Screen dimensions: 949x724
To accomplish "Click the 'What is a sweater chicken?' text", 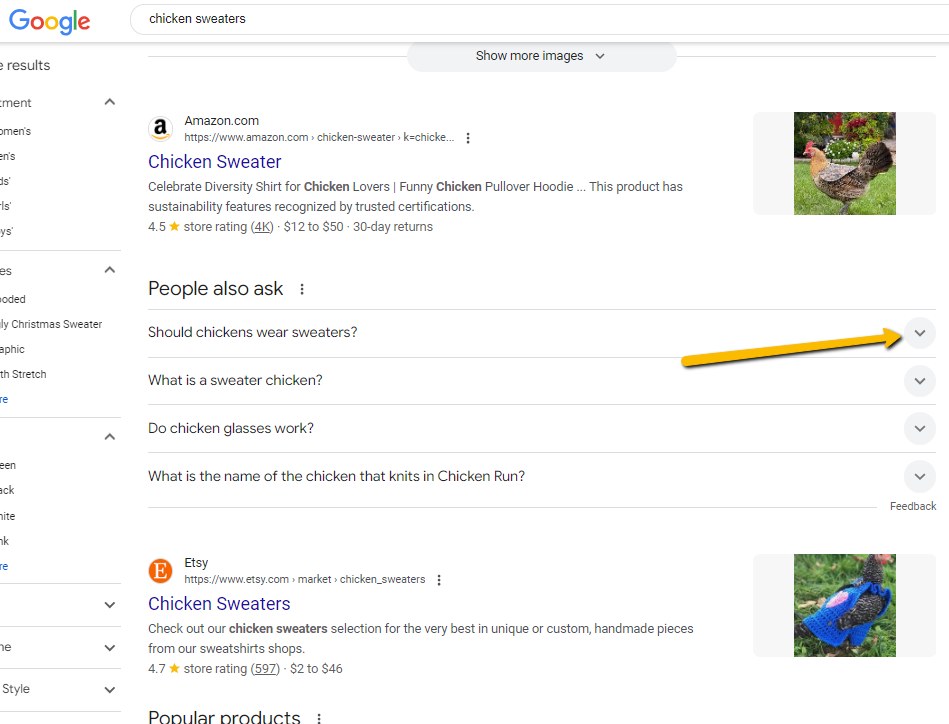I will (235, 380).
